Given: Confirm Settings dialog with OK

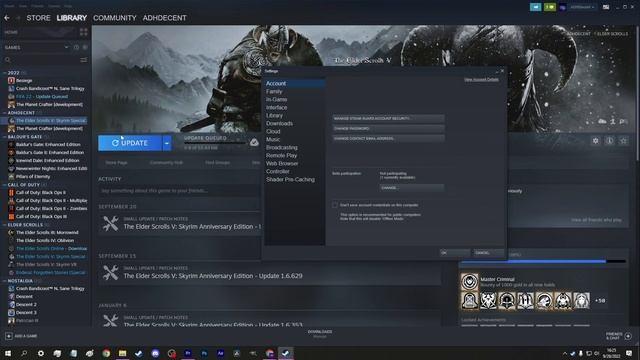Looking at the screenshot, I should pos(454,253).
